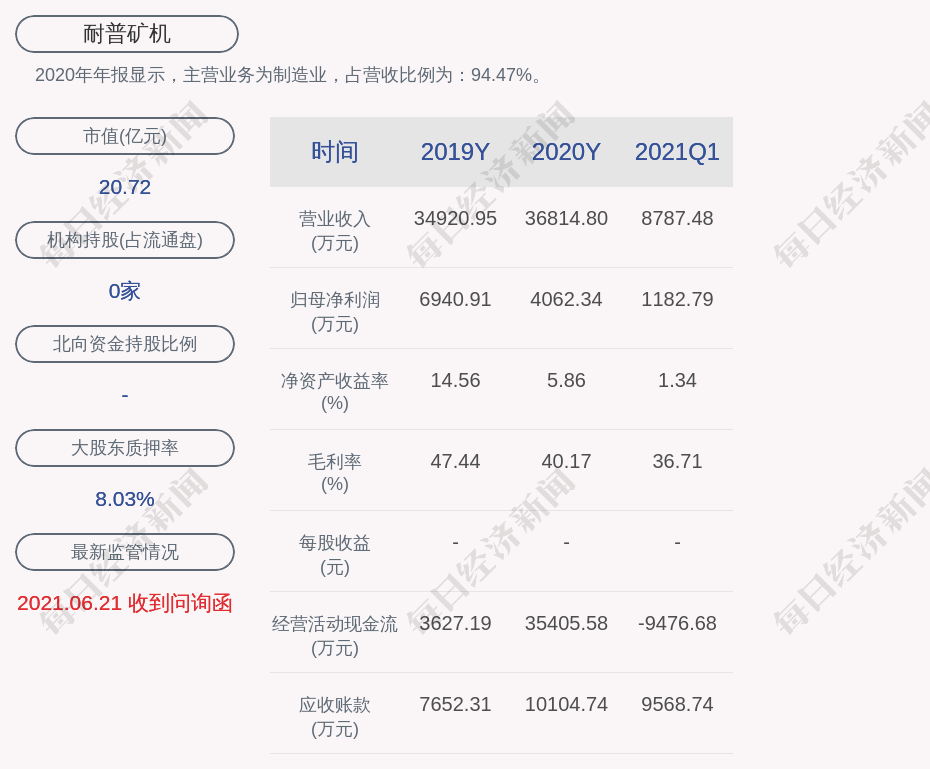Click the 净资产收益率(%) row label

click(x=335, y=392)
